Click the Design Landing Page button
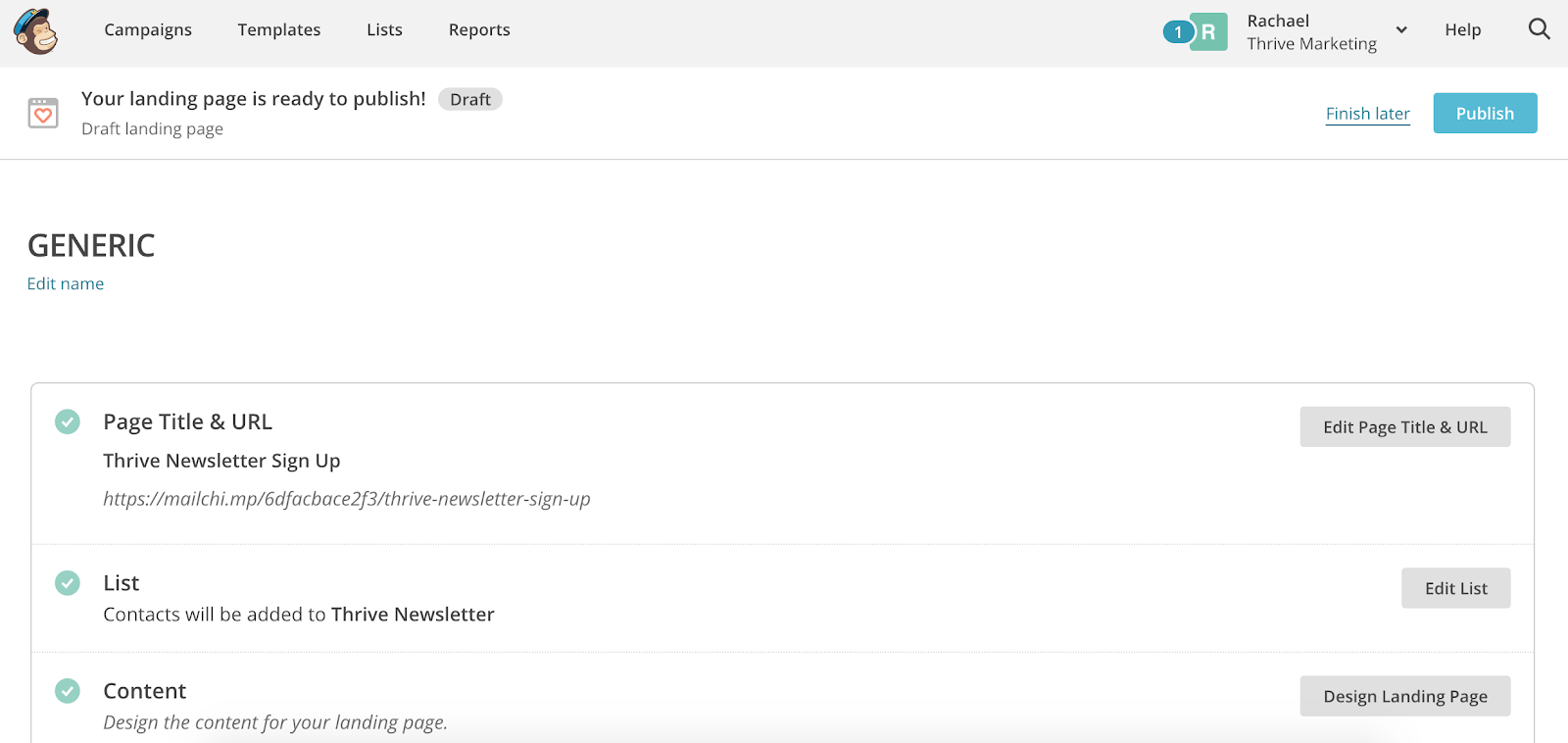 click(1405, 696)
